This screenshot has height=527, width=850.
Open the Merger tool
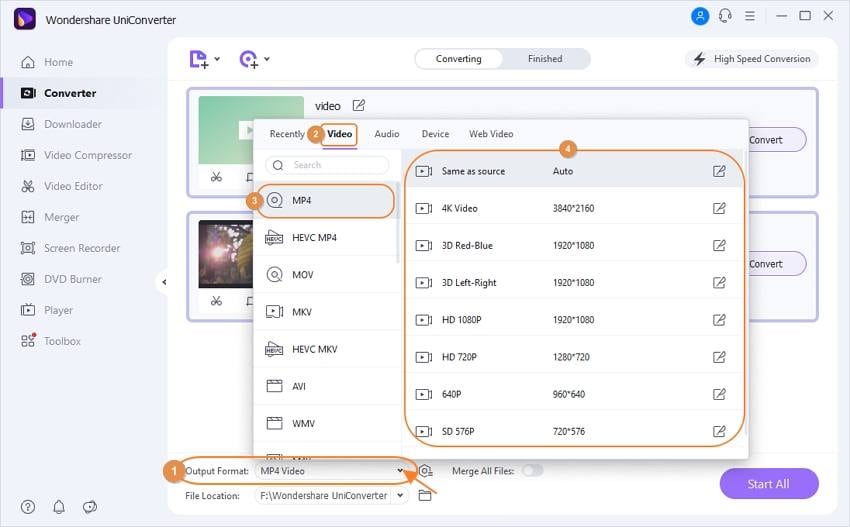49,217
